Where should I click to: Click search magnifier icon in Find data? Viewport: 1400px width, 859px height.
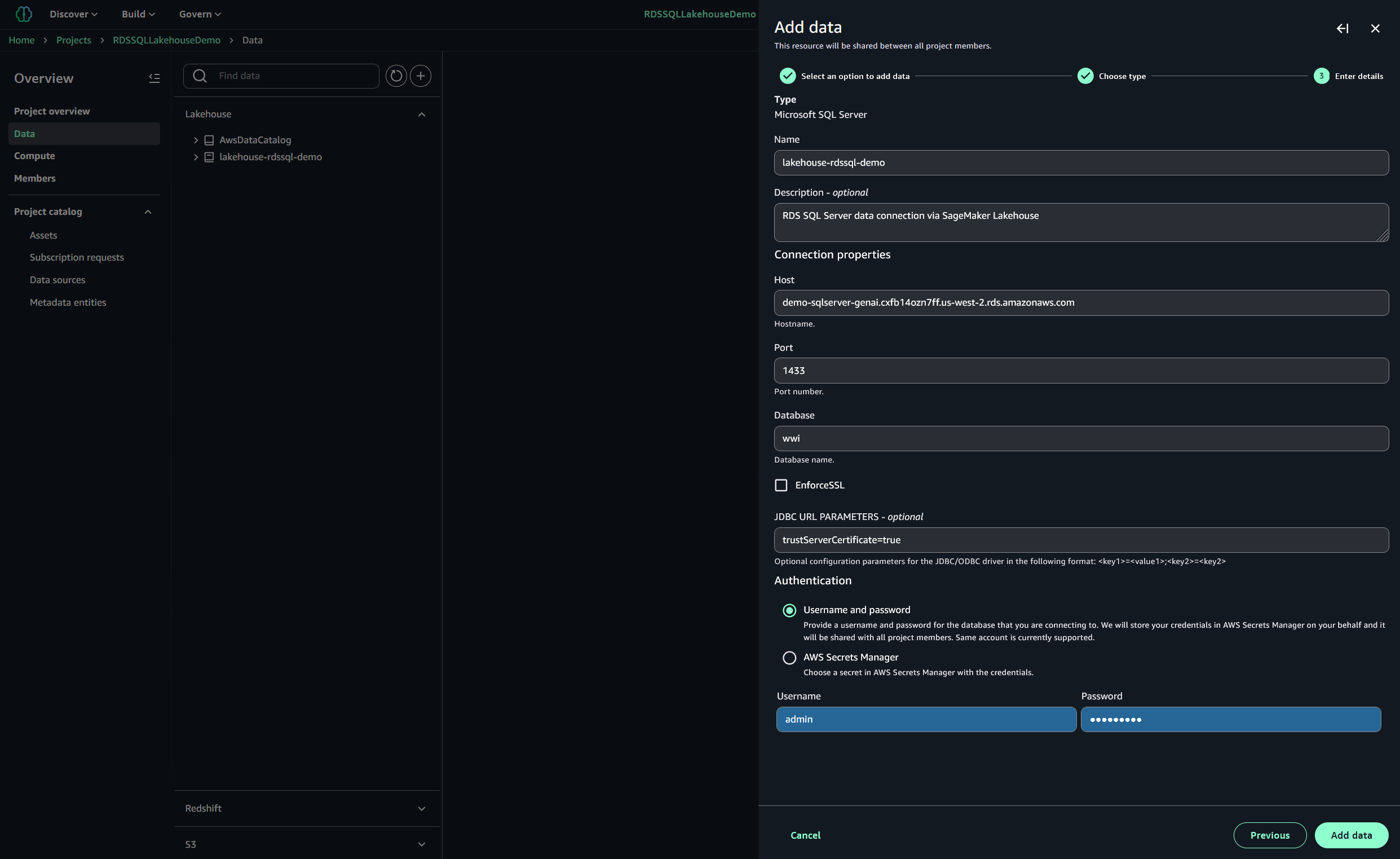click(200, 76)
